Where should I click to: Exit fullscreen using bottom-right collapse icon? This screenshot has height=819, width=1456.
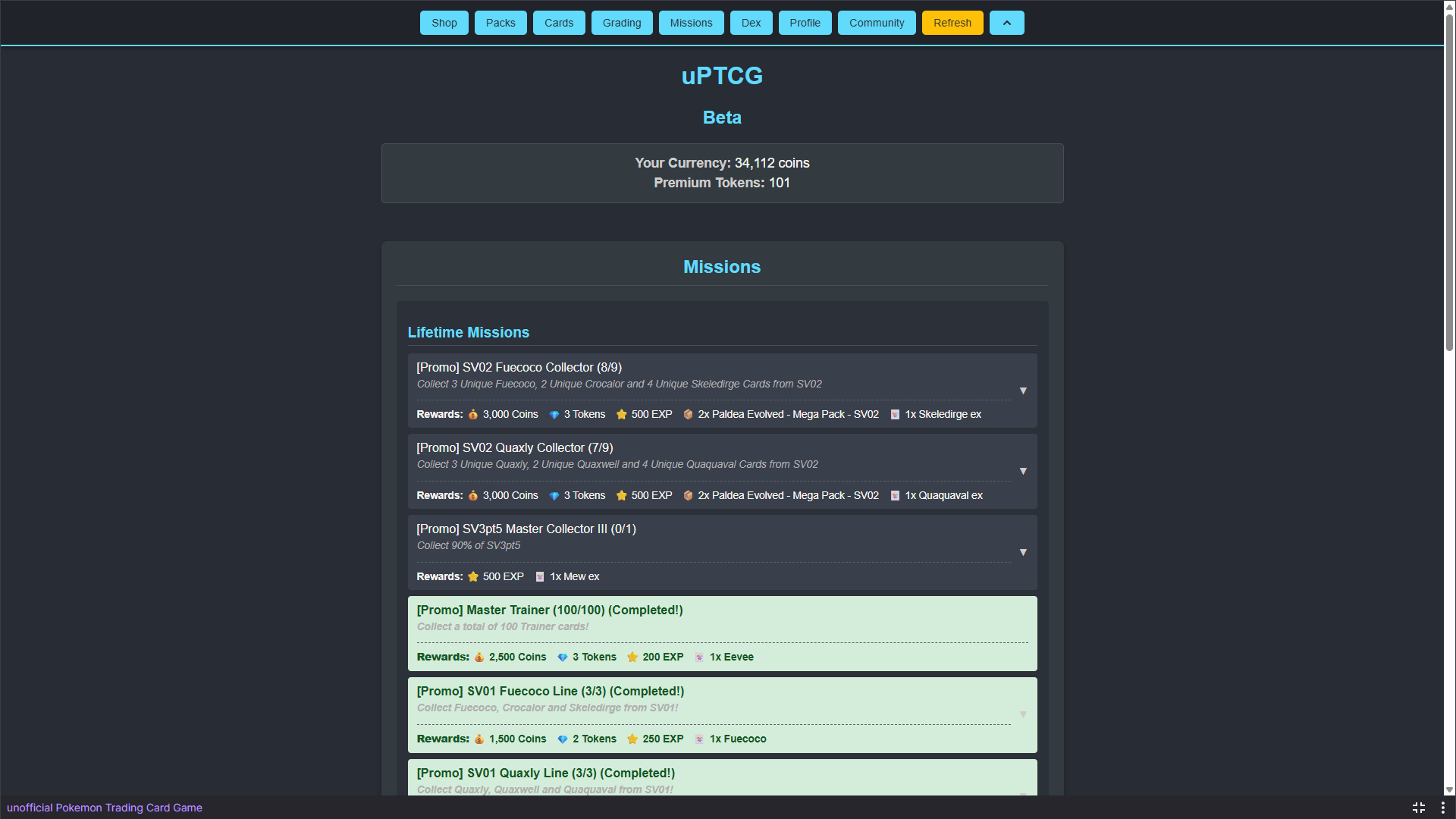[x=1419, y=808]
